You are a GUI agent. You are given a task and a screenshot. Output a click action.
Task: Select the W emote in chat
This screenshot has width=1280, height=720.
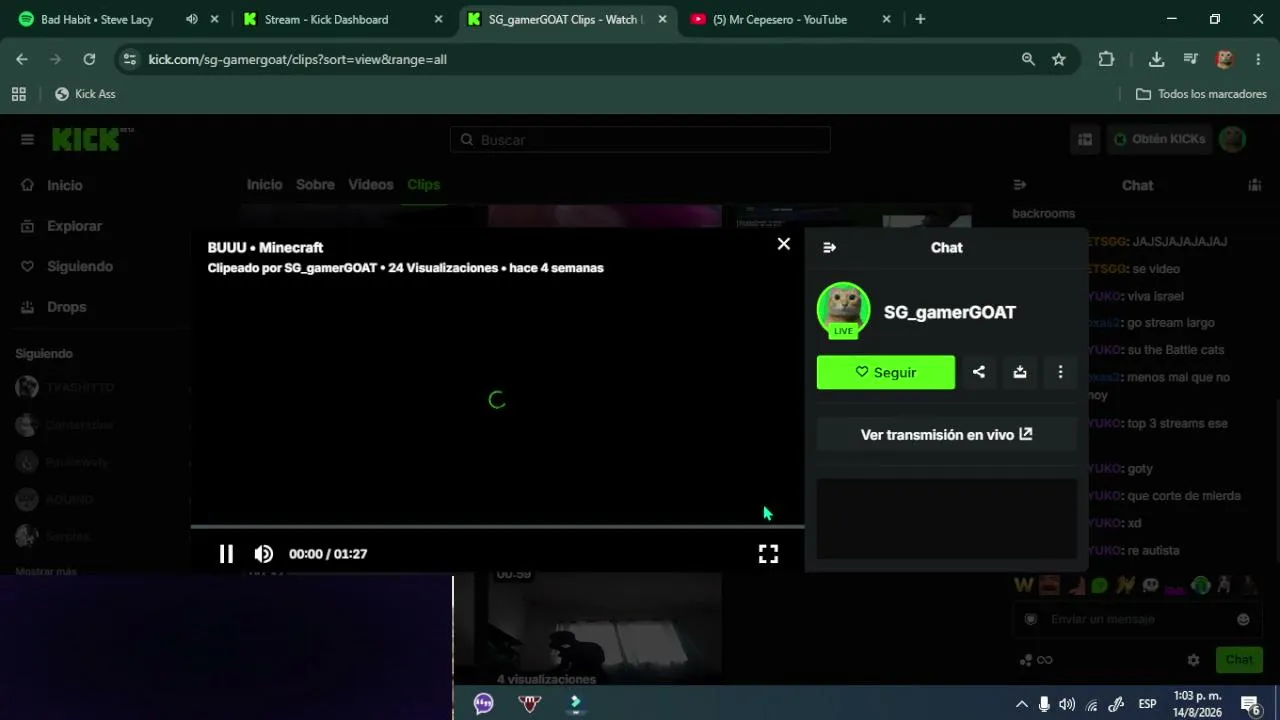(1023, 585)
